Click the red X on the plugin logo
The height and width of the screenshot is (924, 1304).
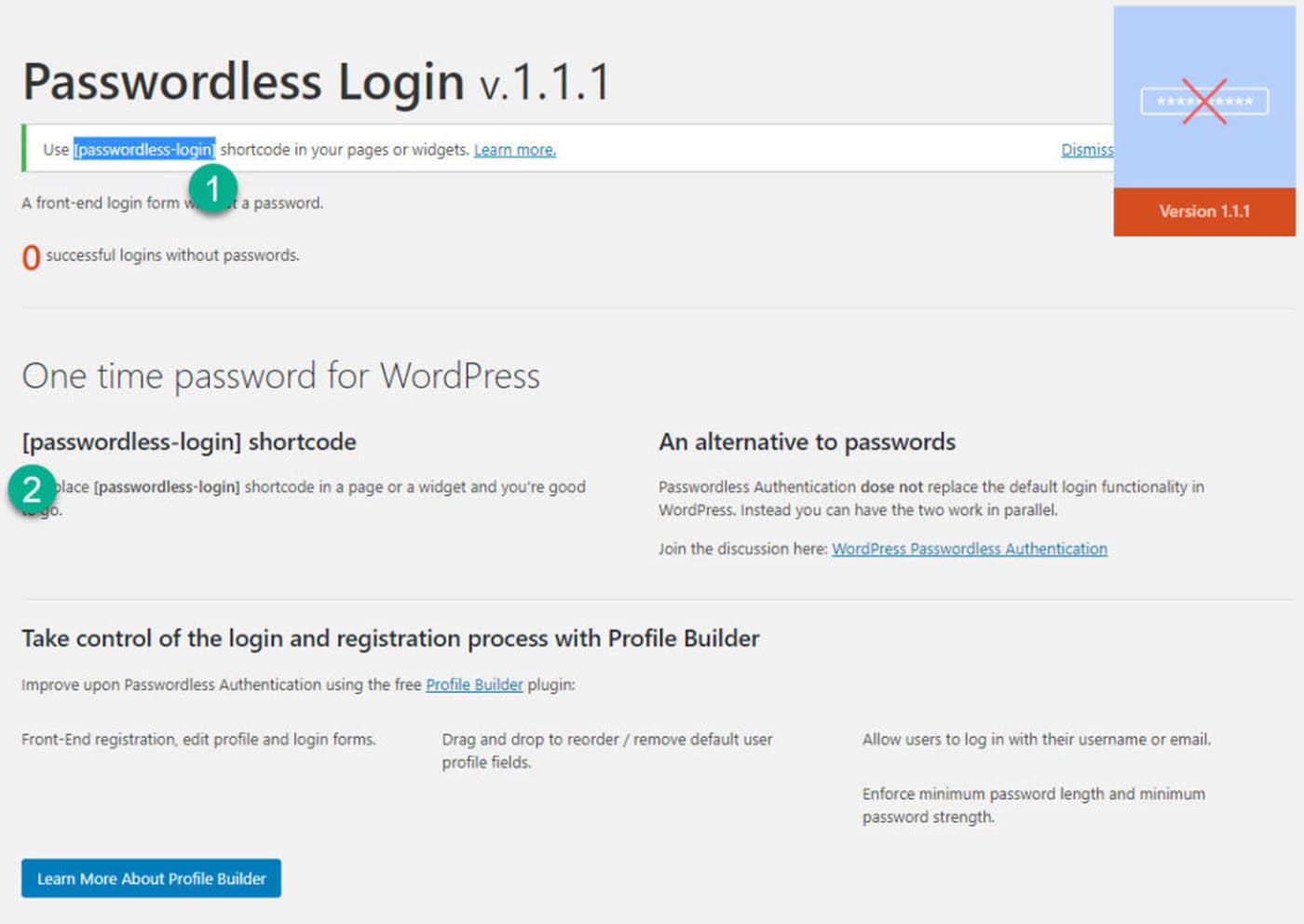[x=1204, y=102]
